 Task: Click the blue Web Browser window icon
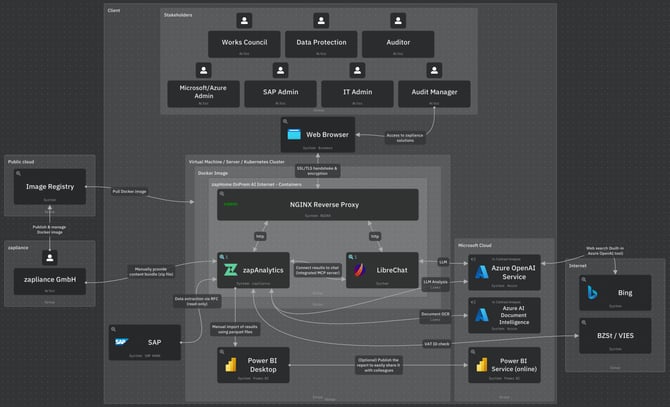294,135
